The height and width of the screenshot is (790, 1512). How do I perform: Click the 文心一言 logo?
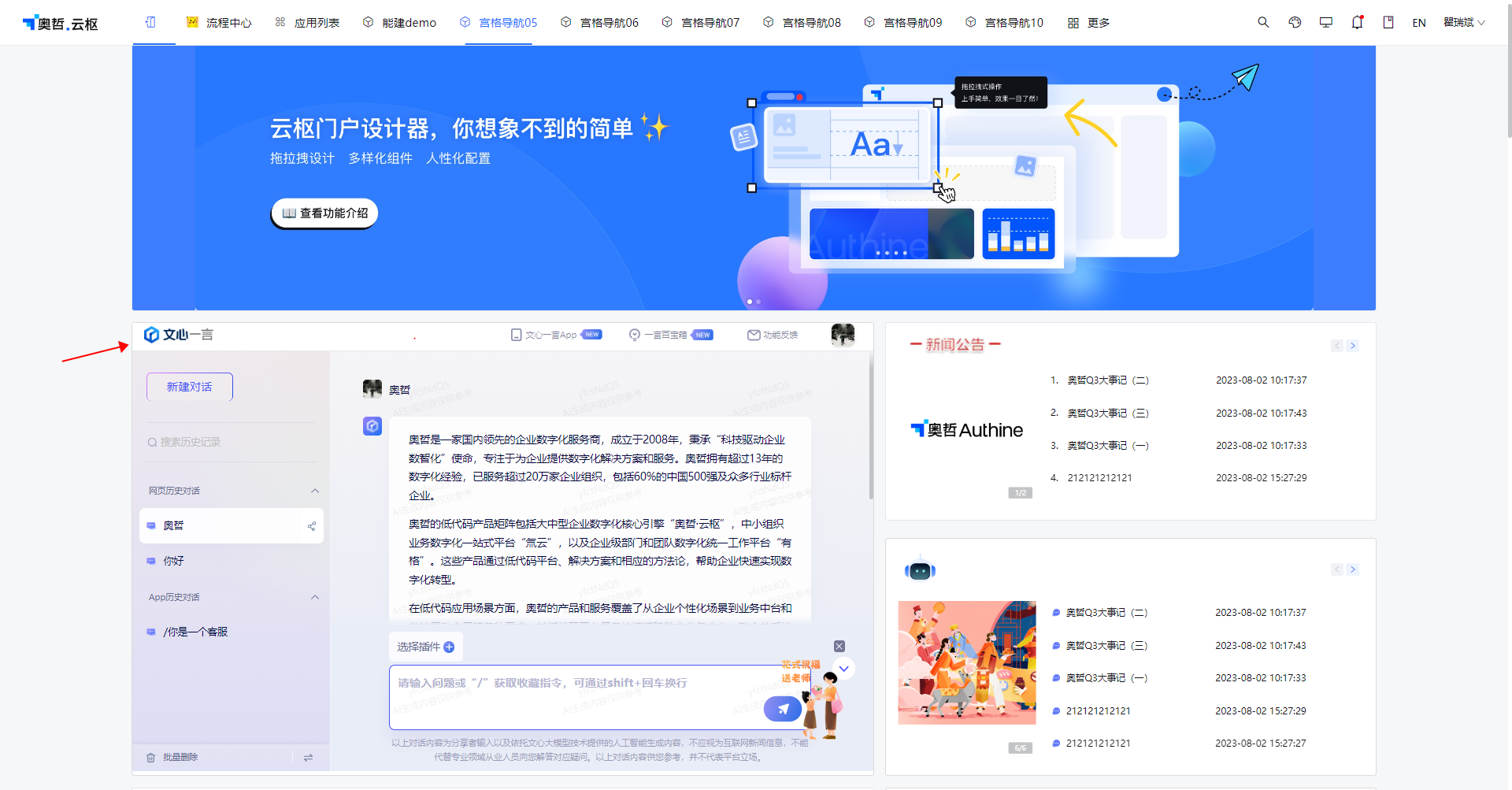coord(179,335)
